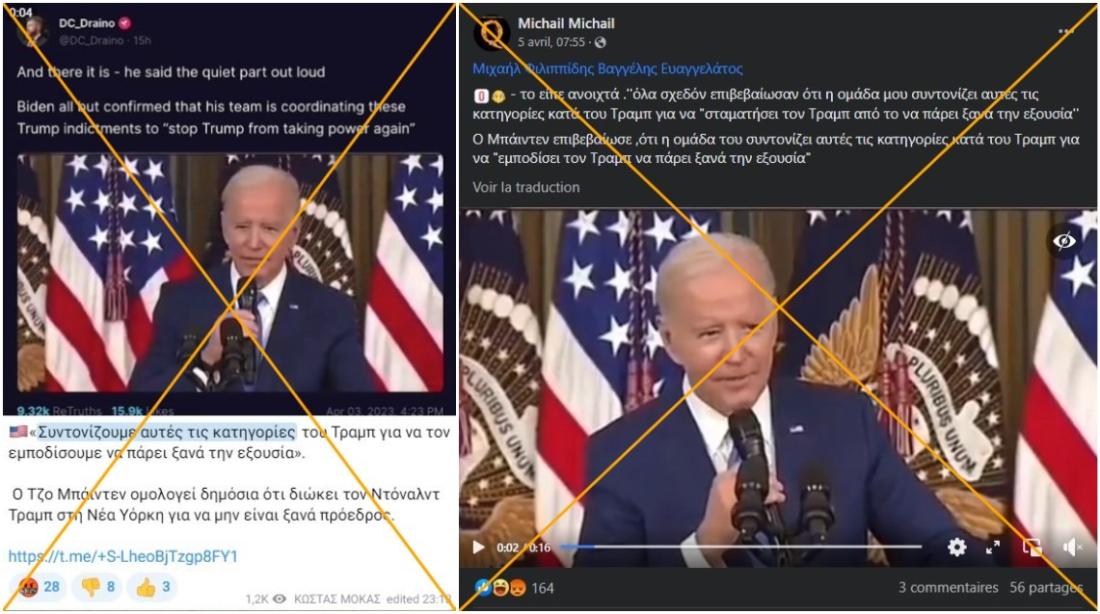Click Michail Michail profile avatar
This screenshot has width=1100, height=614.
pyautogui.click(x=492, y=32)
